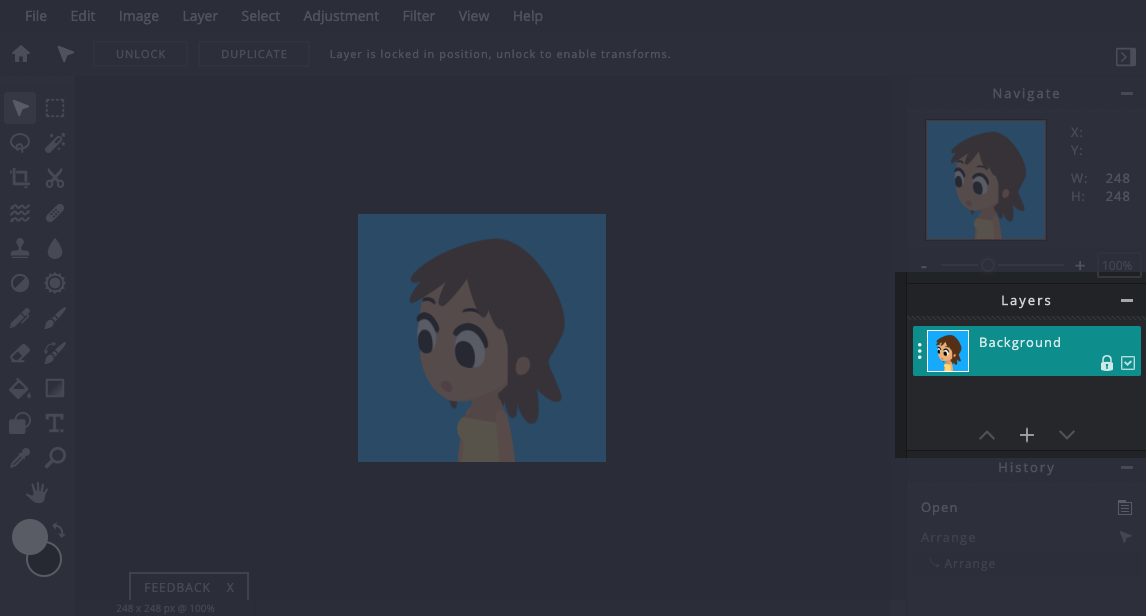Select the Cutout scissors tool
1146x616 pixels.
click(x=55, y=178)
